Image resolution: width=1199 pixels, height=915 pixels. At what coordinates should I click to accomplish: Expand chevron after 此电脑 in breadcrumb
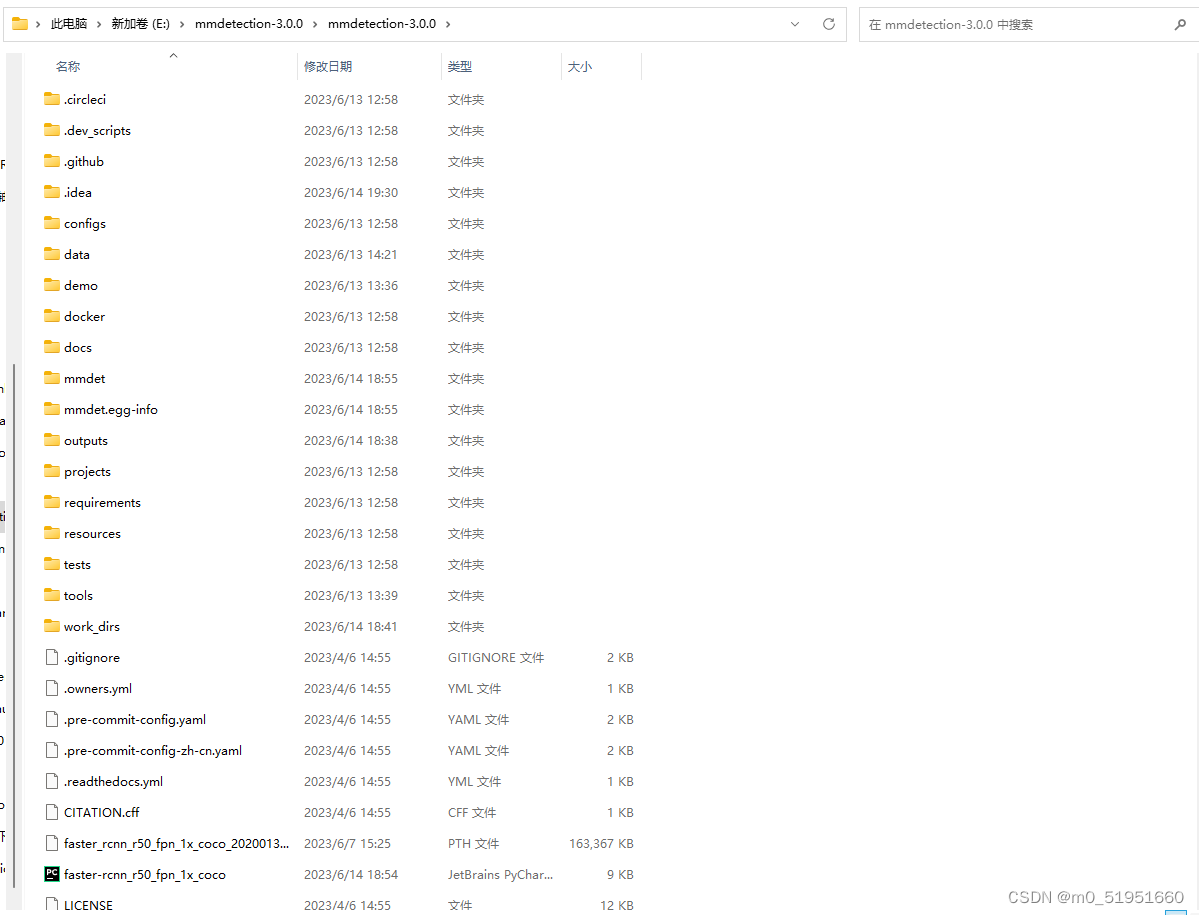click(99, 24)
